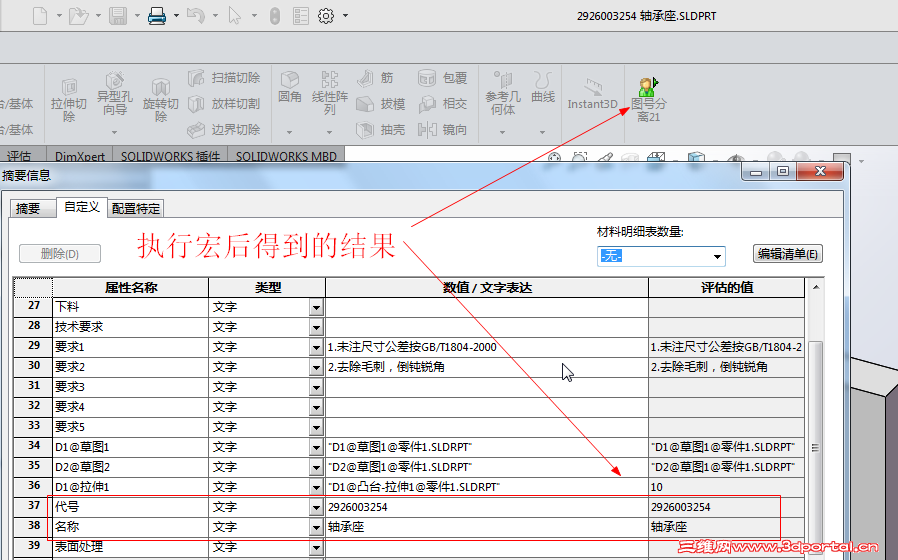Click the Open file icon

click(x=78, y=15)
